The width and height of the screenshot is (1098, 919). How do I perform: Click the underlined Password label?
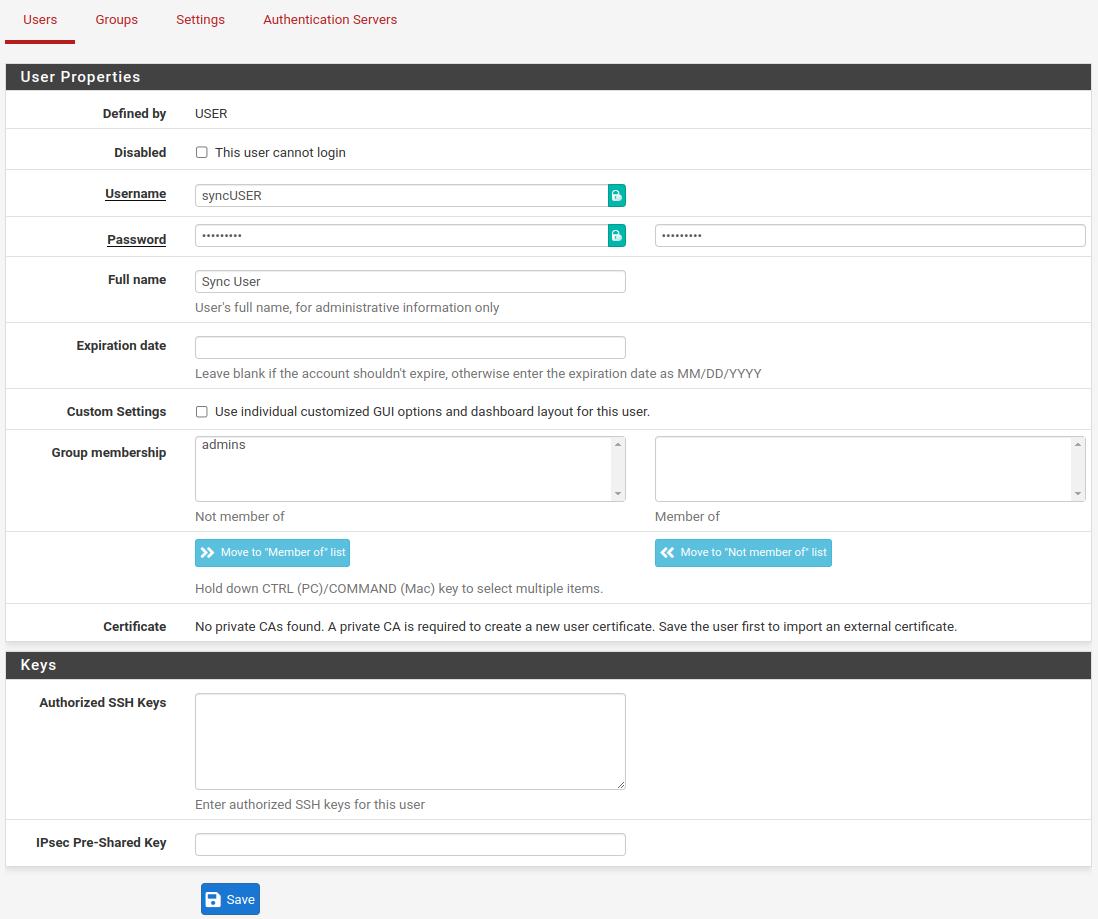(x=137, y=240)
